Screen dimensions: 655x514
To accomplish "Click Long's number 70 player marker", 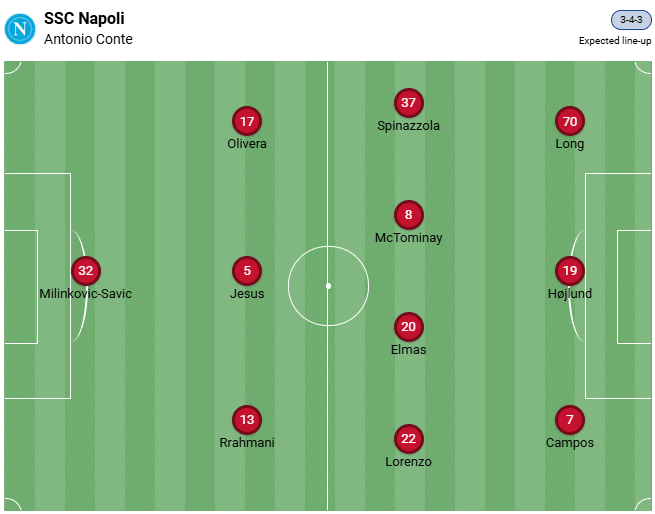I will [570, 122].
